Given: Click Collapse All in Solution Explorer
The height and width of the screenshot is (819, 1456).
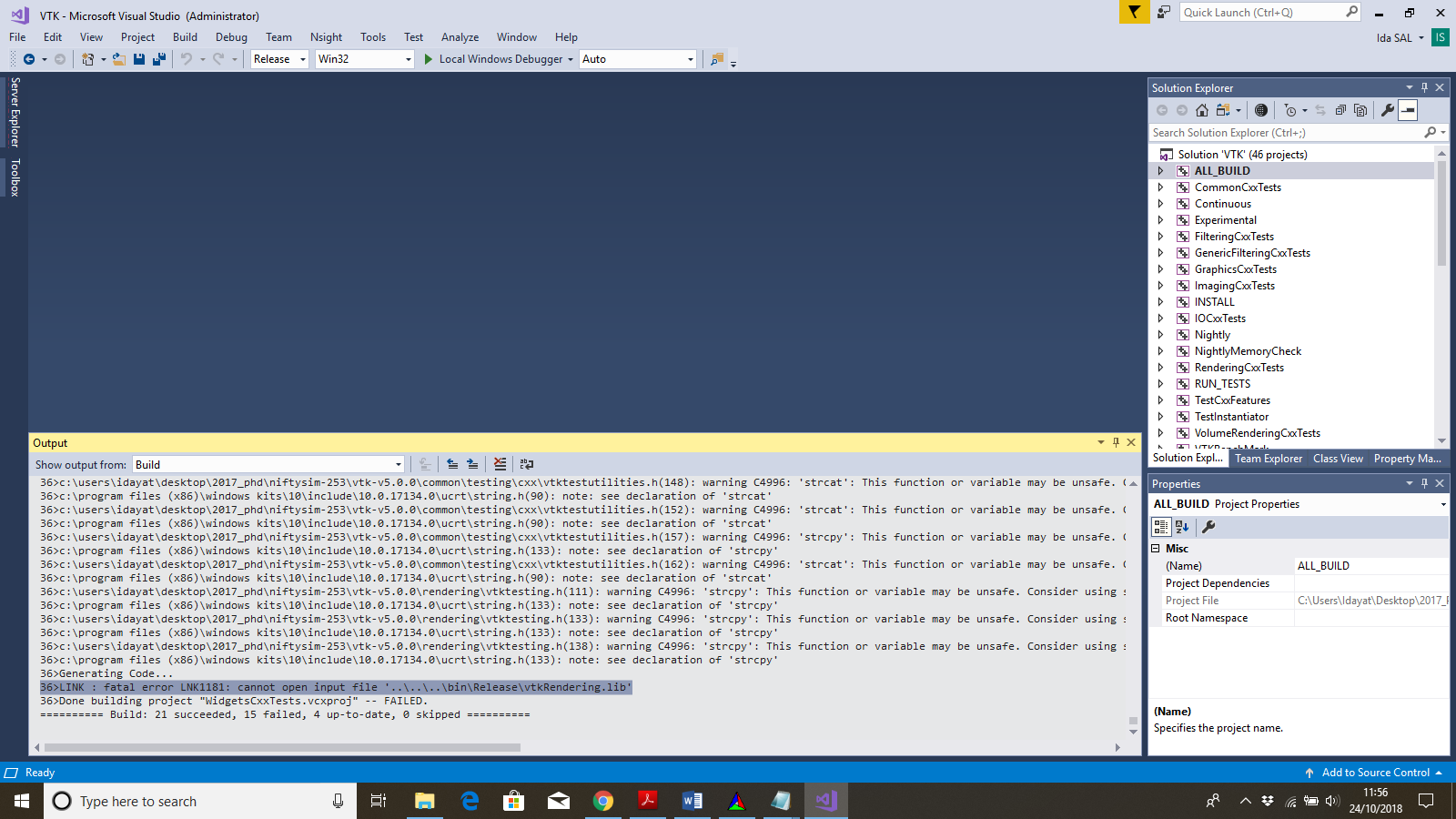Looking at the screenshot, I should tap(1340, 110).
